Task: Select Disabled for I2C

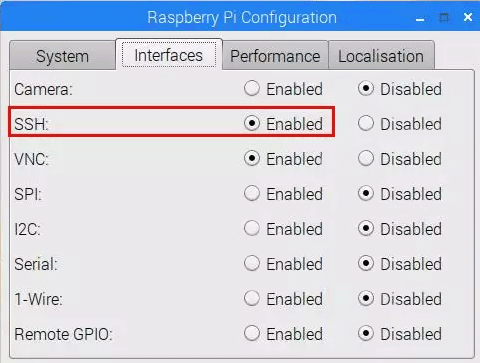Action: point(366,229)
